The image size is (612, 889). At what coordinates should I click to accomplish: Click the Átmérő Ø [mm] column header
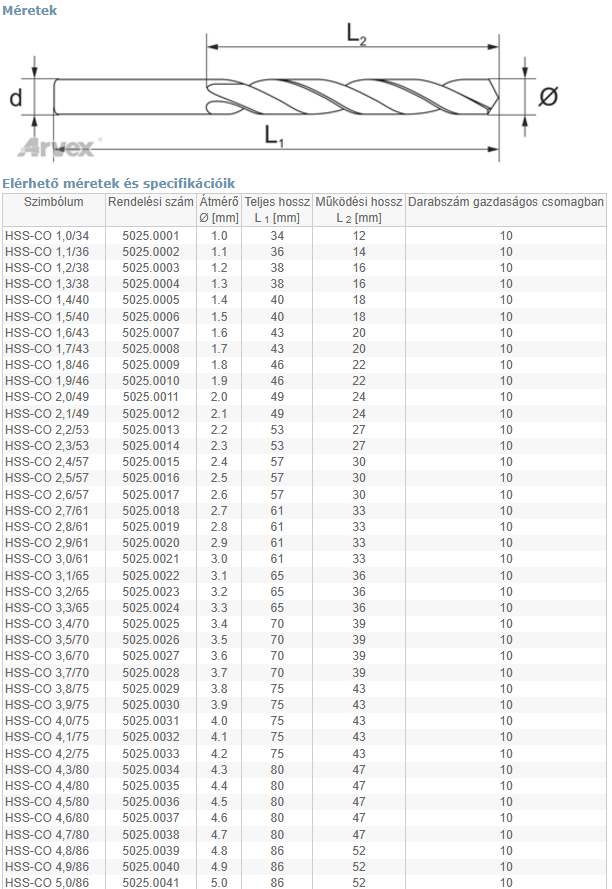(219, 209)
